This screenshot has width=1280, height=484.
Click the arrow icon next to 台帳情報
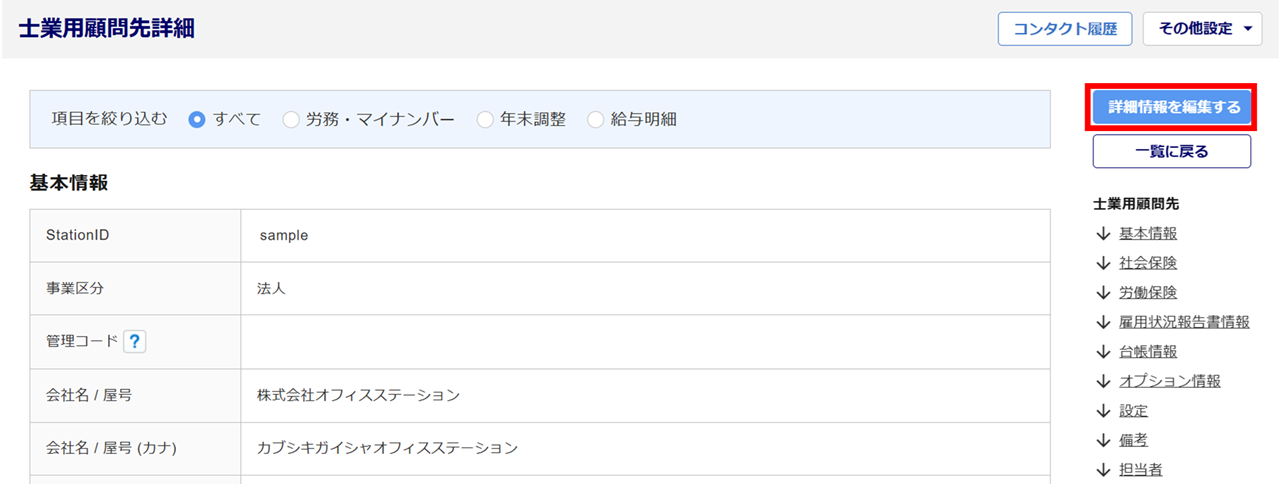coord(1103,352)
